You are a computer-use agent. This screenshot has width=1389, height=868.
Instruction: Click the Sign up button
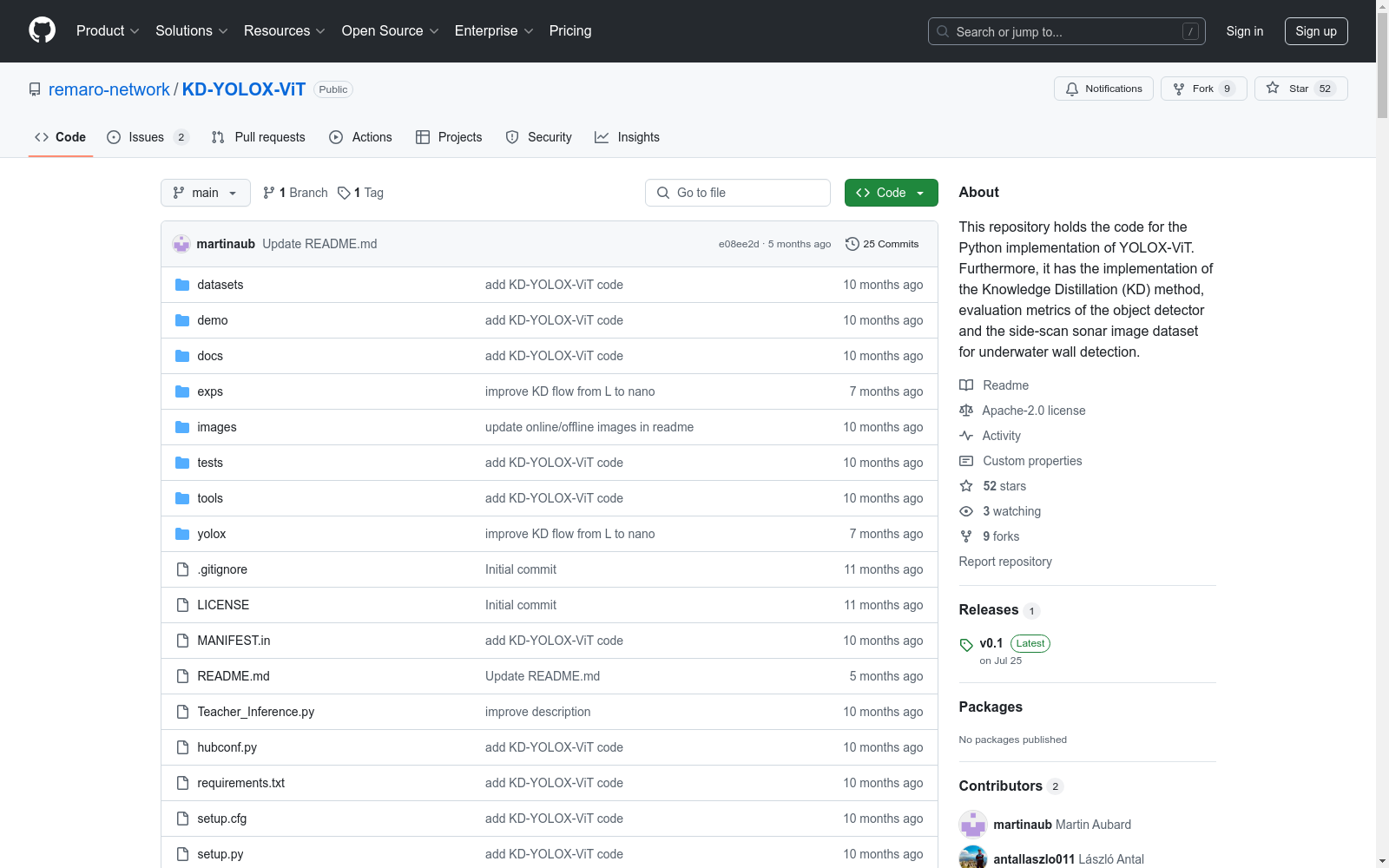[1316, 31]
